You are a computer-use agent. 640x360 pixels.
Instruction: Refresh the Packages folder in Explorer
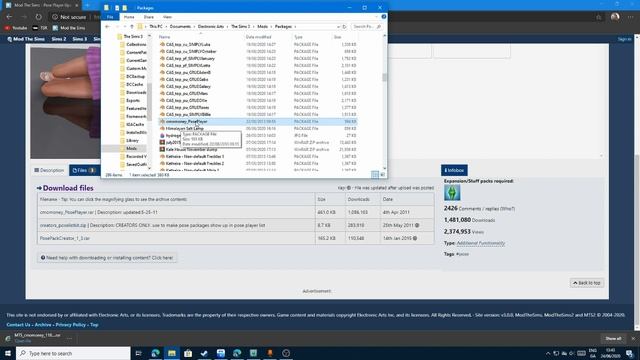[x=344, y=27]
